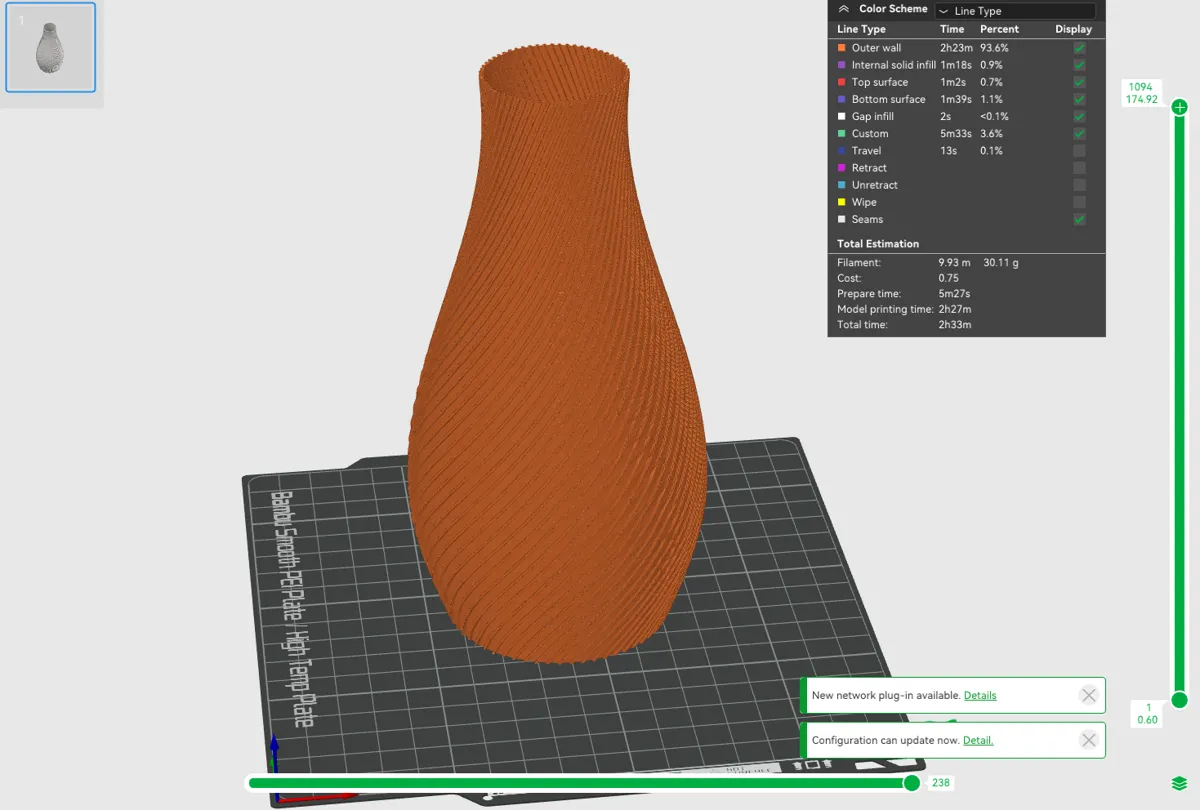This screenshot has width=1200, height=810.
Task: Click the magenta Retract color swatch
Action: [842, 168]
